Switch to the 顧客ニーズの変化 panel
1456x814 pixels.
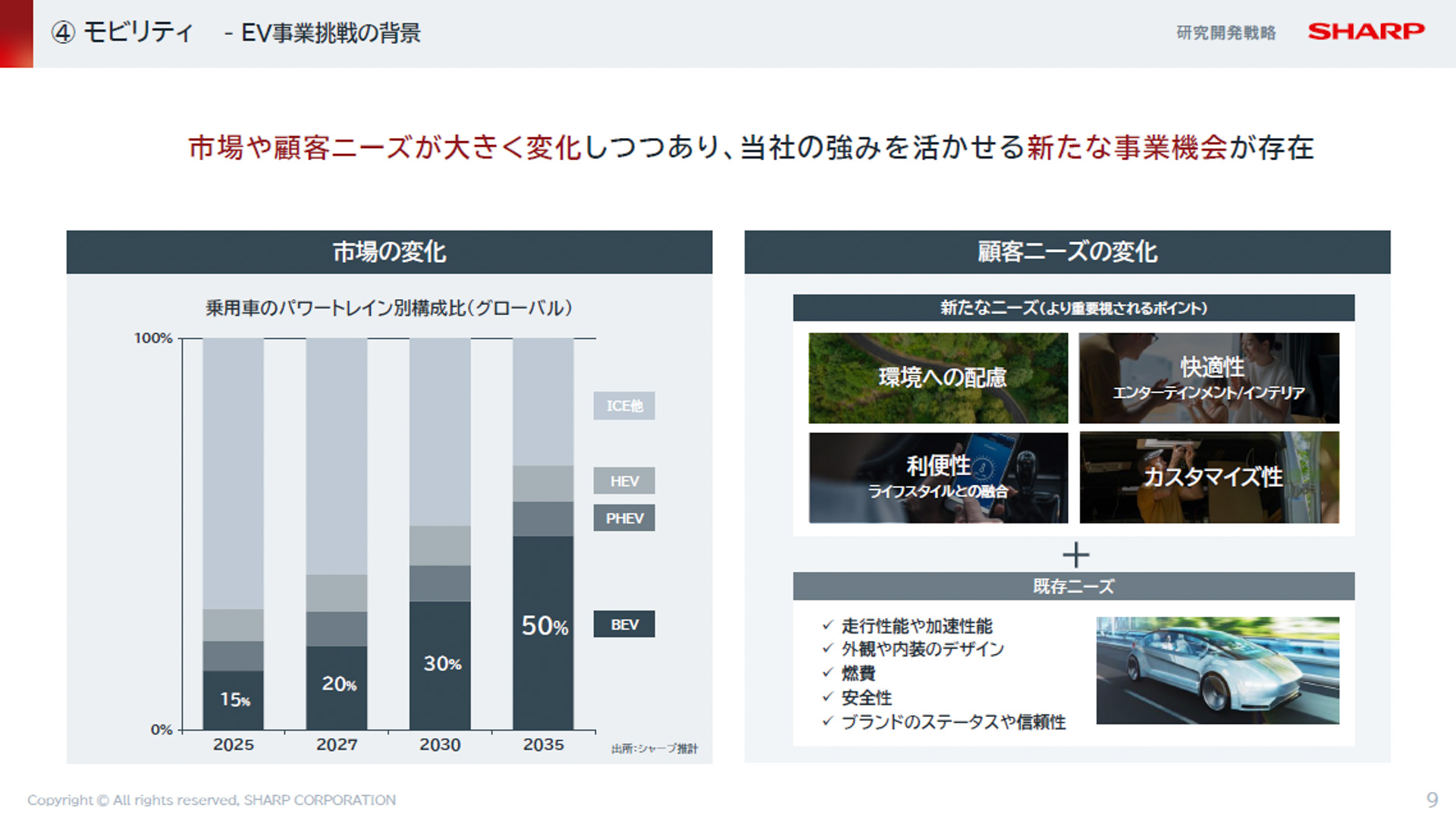click(1065, 250)
